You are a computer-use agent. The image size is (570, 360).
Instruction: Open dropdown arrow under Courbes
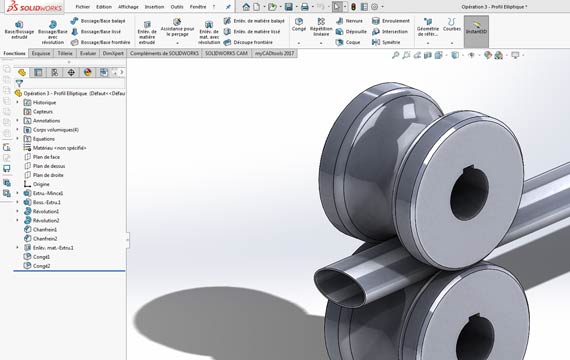452,43
